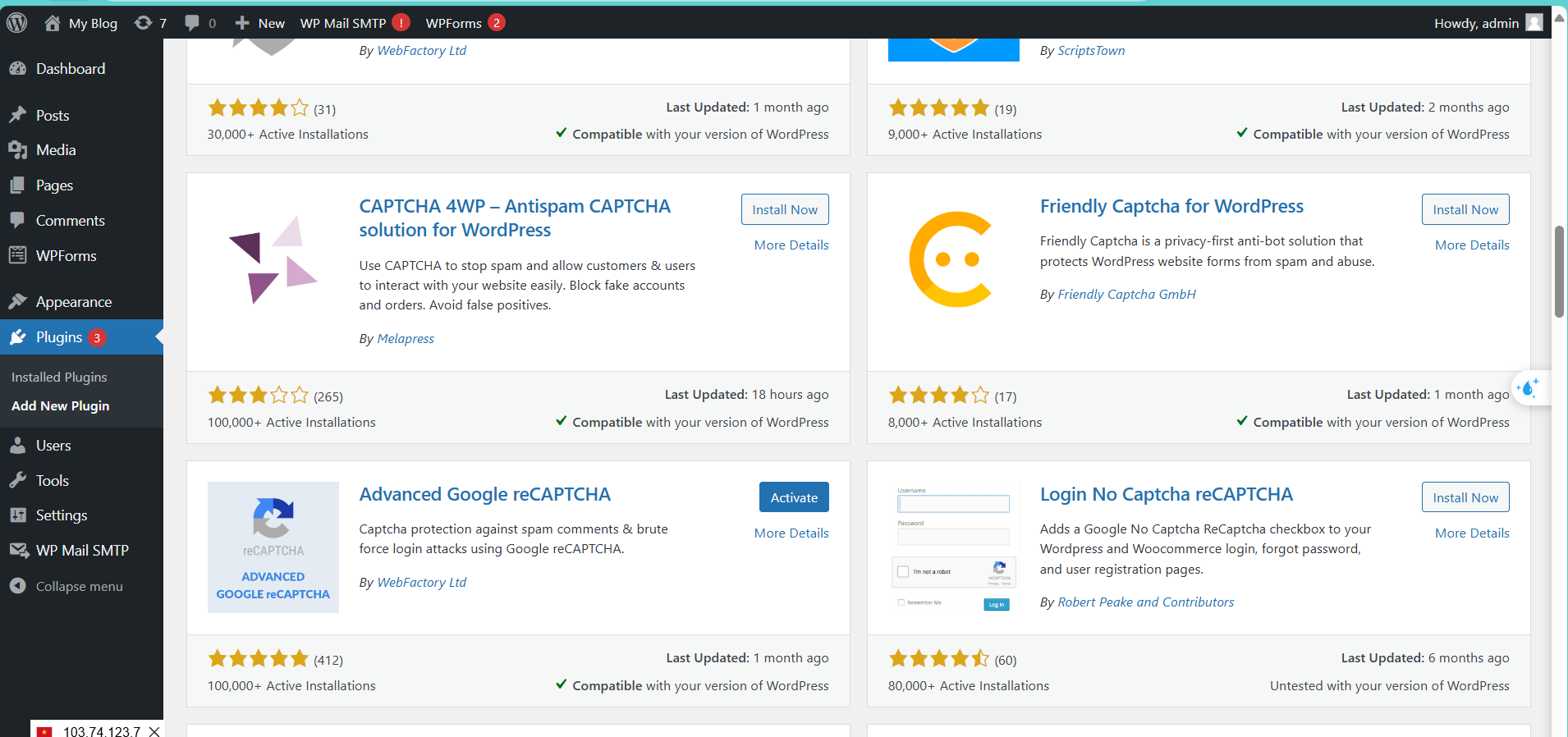Go to Installed Plugins submenu
The image size is (1568, 737).
click(x=59, y=378)
